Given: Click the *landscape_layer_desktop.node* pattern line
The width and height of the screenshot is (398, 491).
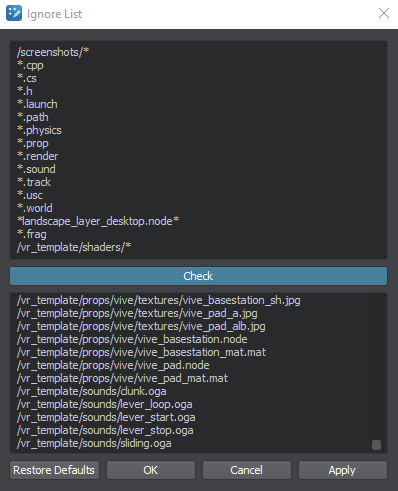Looking at the screenshot, I should click(x=98, y=221).
